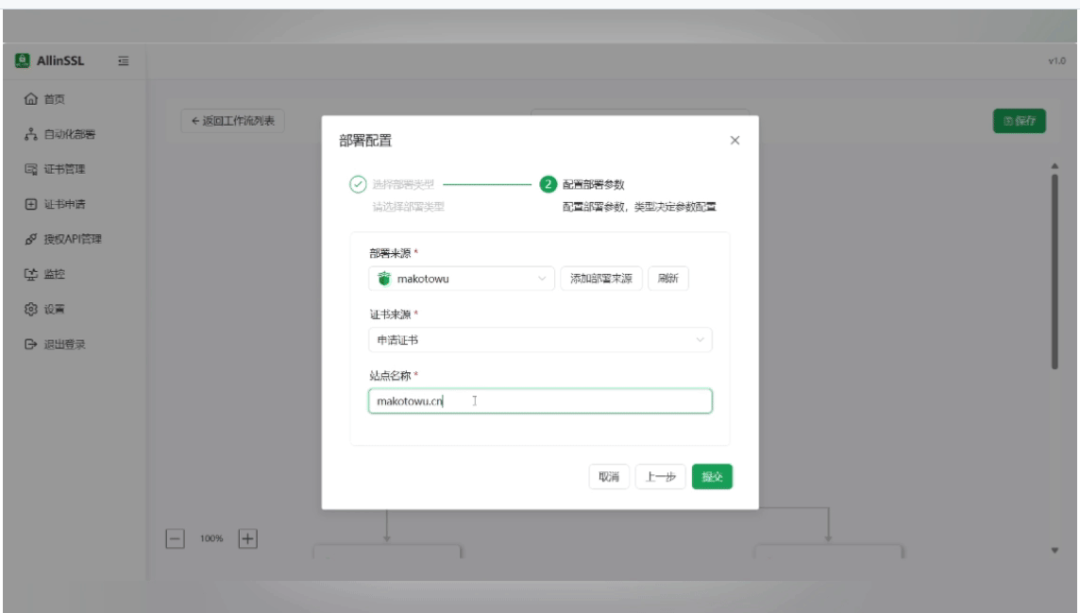This screenshot has width=1080, height=613.
Task: Click the chevron arrow of 证书来源 select
Action: pos(700,340)
